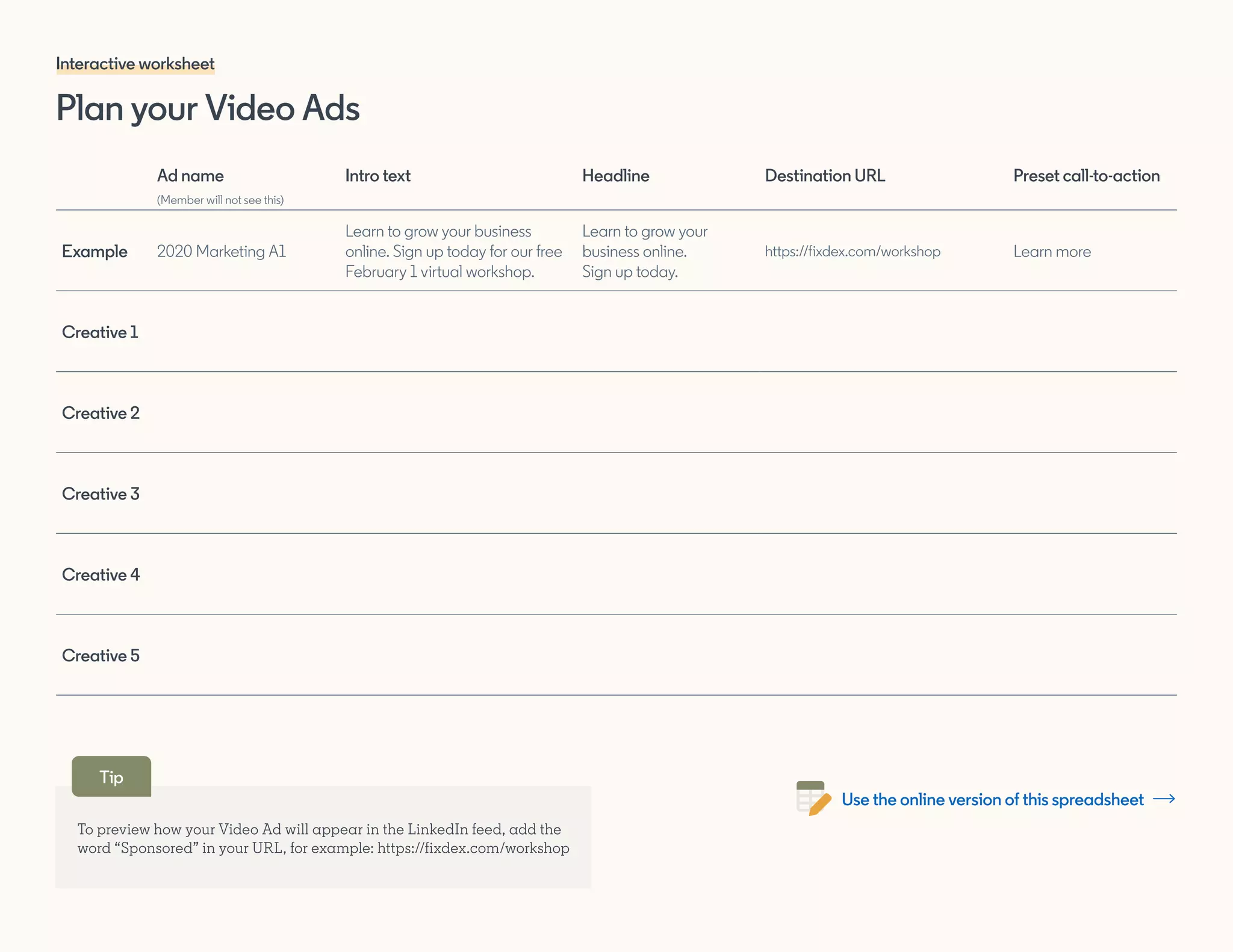Click the 'Creative 1' row label
This screenshot has width=1233, height=952.
pyautogui.click(x=100, y=332)
